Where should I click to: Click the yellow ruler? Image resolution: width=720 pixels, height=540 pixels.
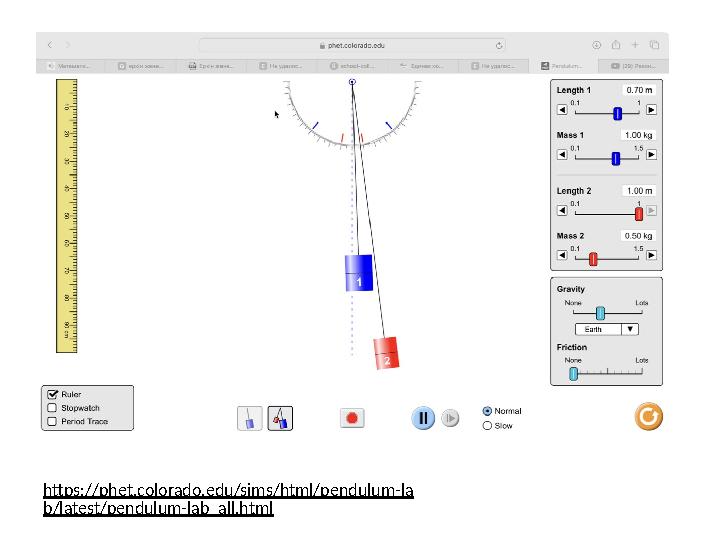click(67, 216)
